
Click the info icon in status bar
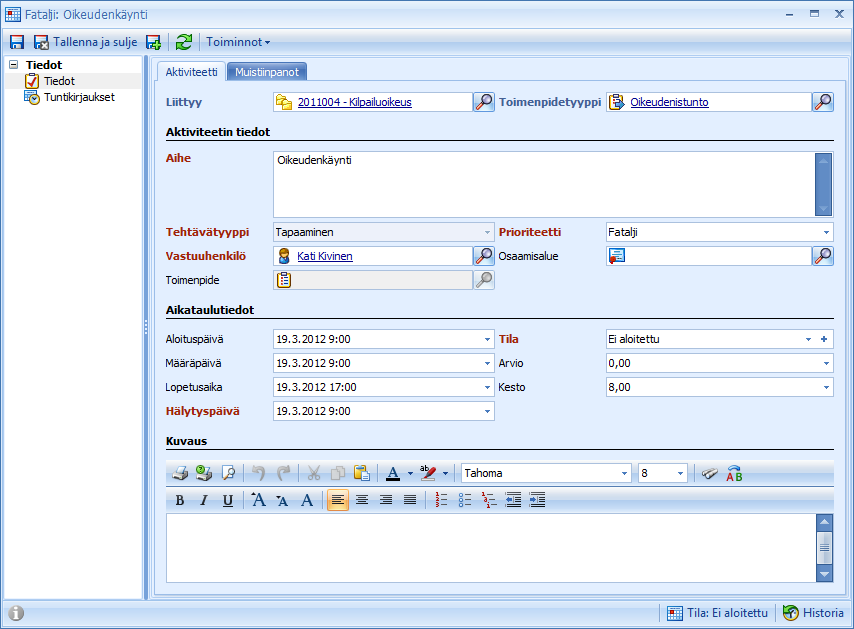(16, 613)
